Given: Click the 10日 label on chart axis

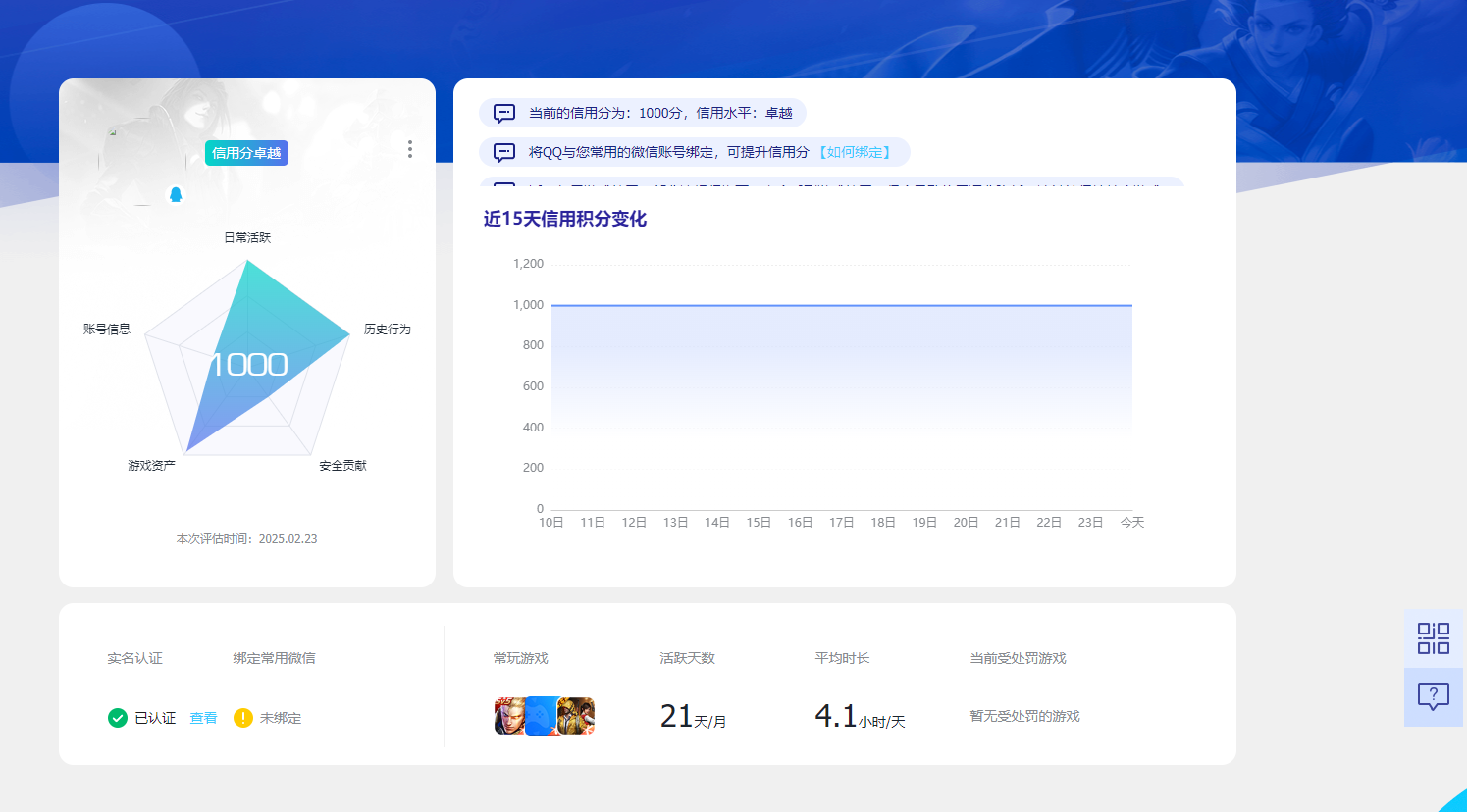Looking at the screenshot, I should (551, 522).
